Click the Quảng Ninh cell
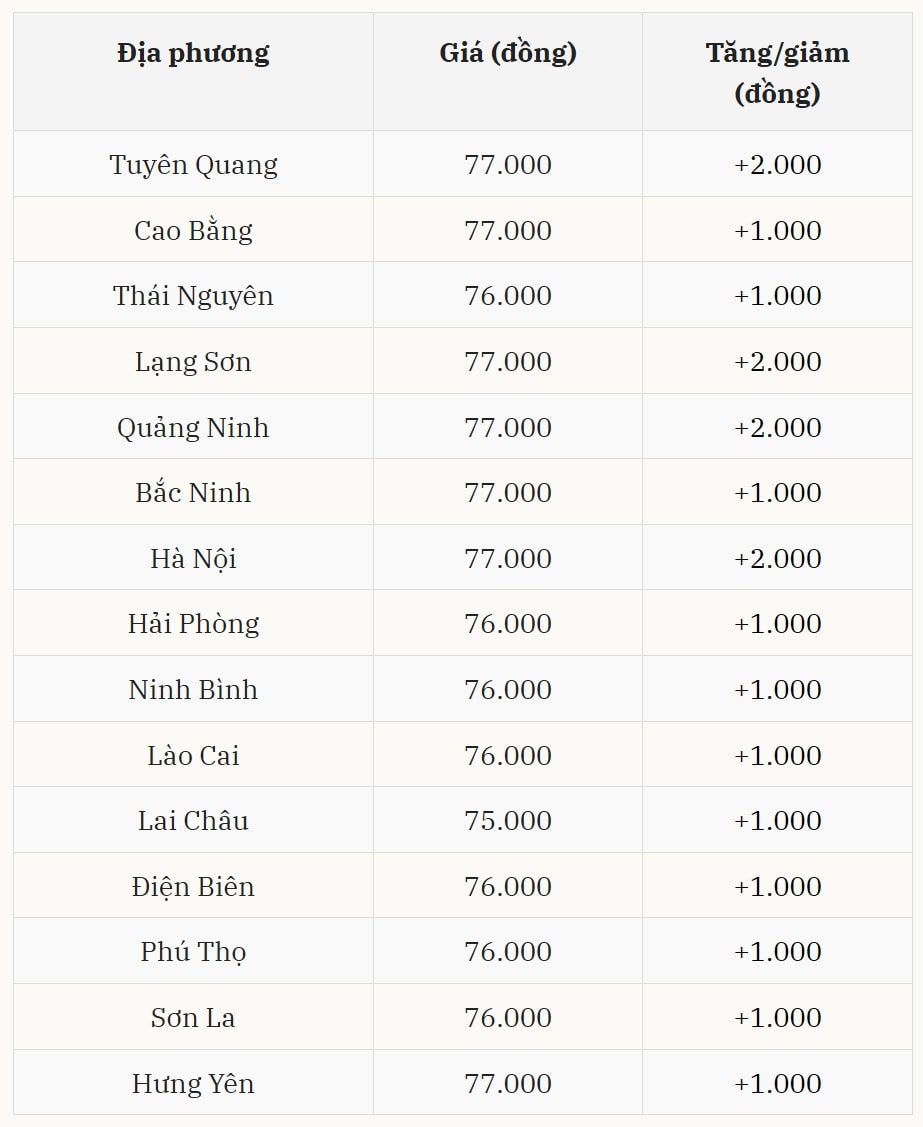This screenshot has height=1127, width=923. point(193,427)
